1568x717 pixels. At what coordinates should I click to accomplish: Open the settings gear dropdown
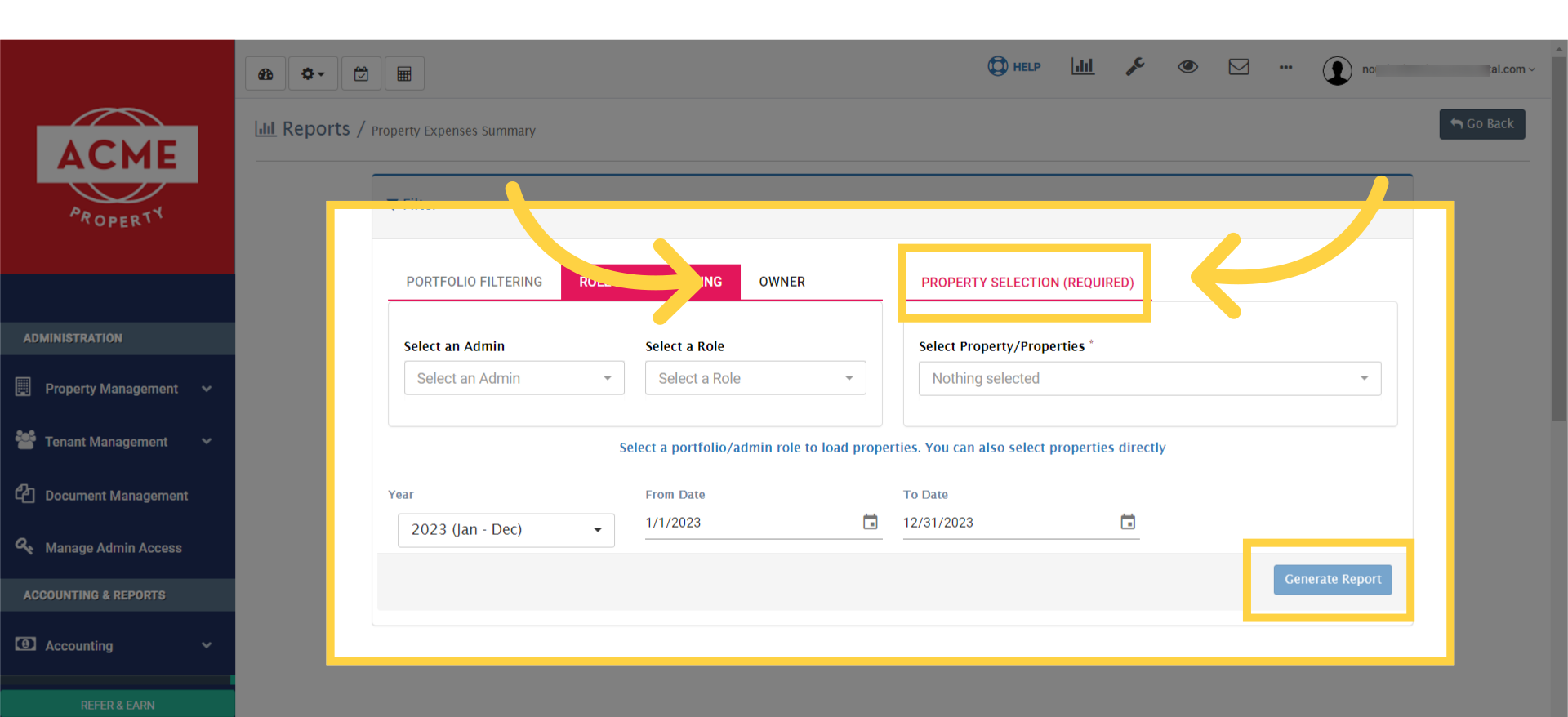point(313,74)
